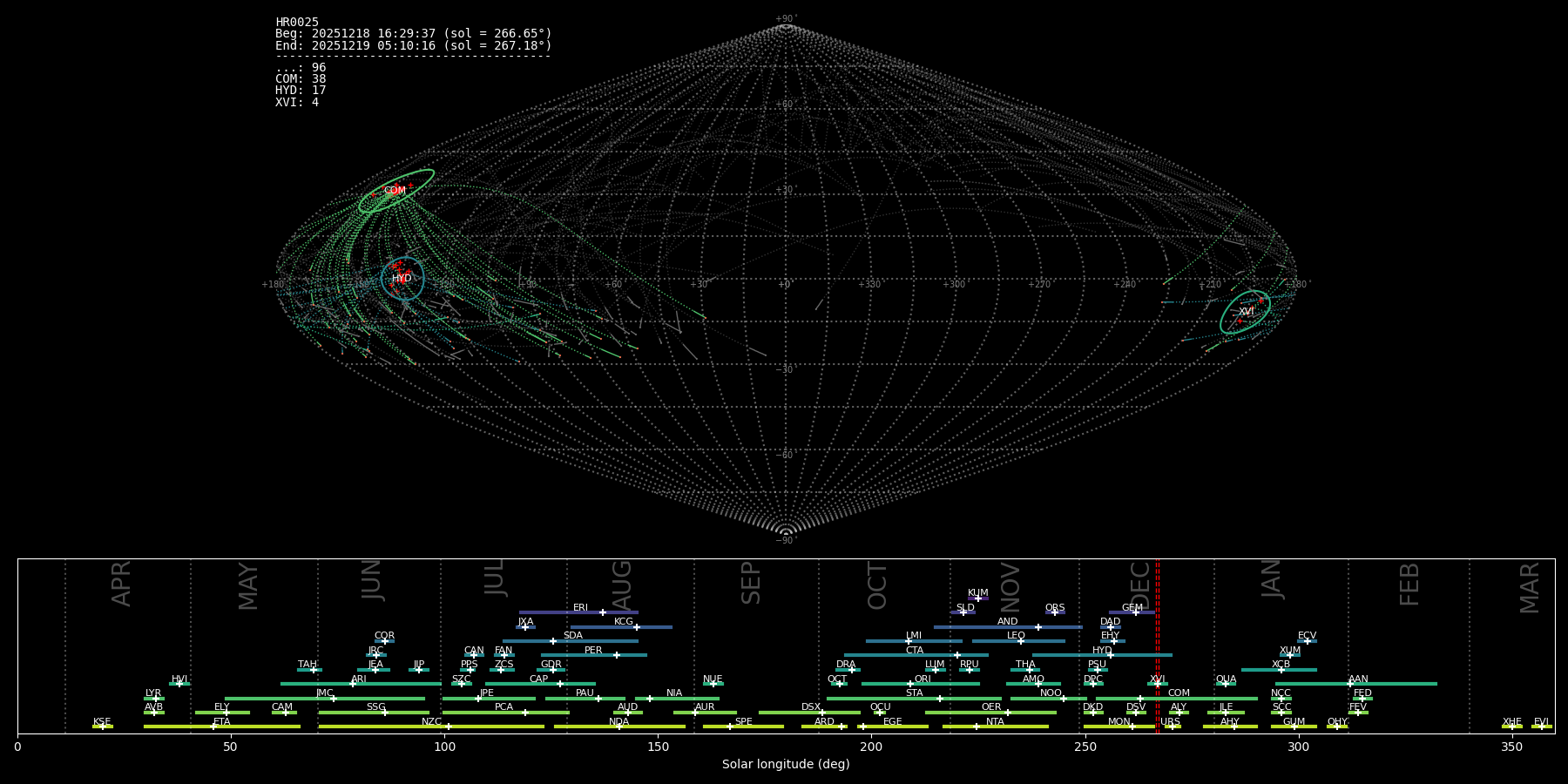Click the OER shower bar

[990, 713]
